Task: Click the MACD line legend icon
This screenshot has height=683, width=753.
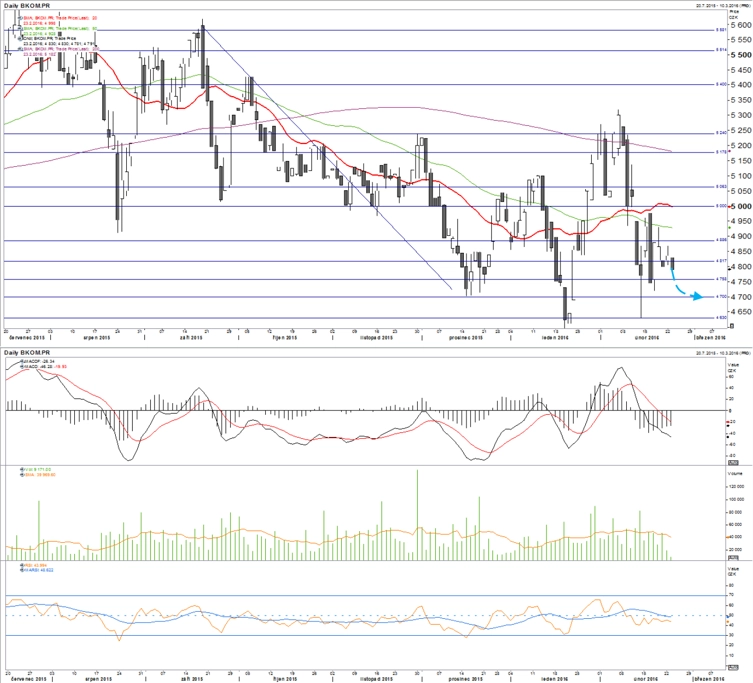Action: (x=22, y=366)
